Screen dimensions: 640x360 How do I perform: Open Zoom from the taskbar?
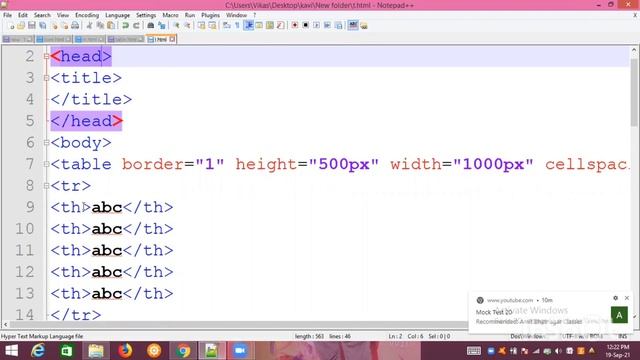(240, 351)
